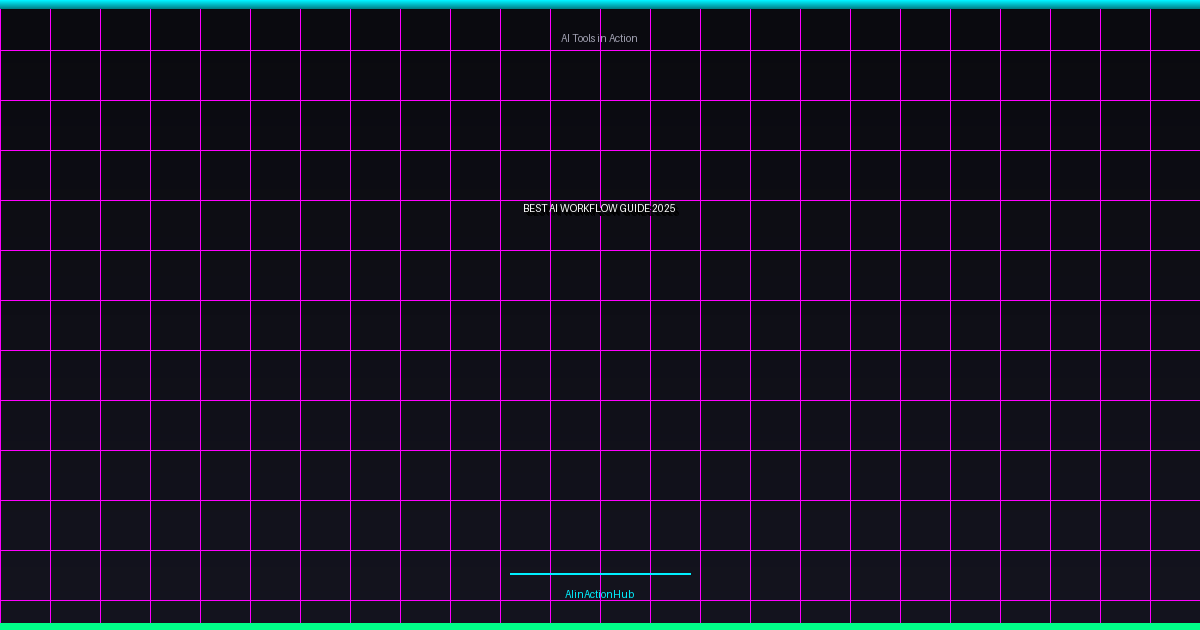The height and width of the screenshot is (630, 1200).
Task: Click the word 'Tools' in the top subtitle
Action: (584, 38)
